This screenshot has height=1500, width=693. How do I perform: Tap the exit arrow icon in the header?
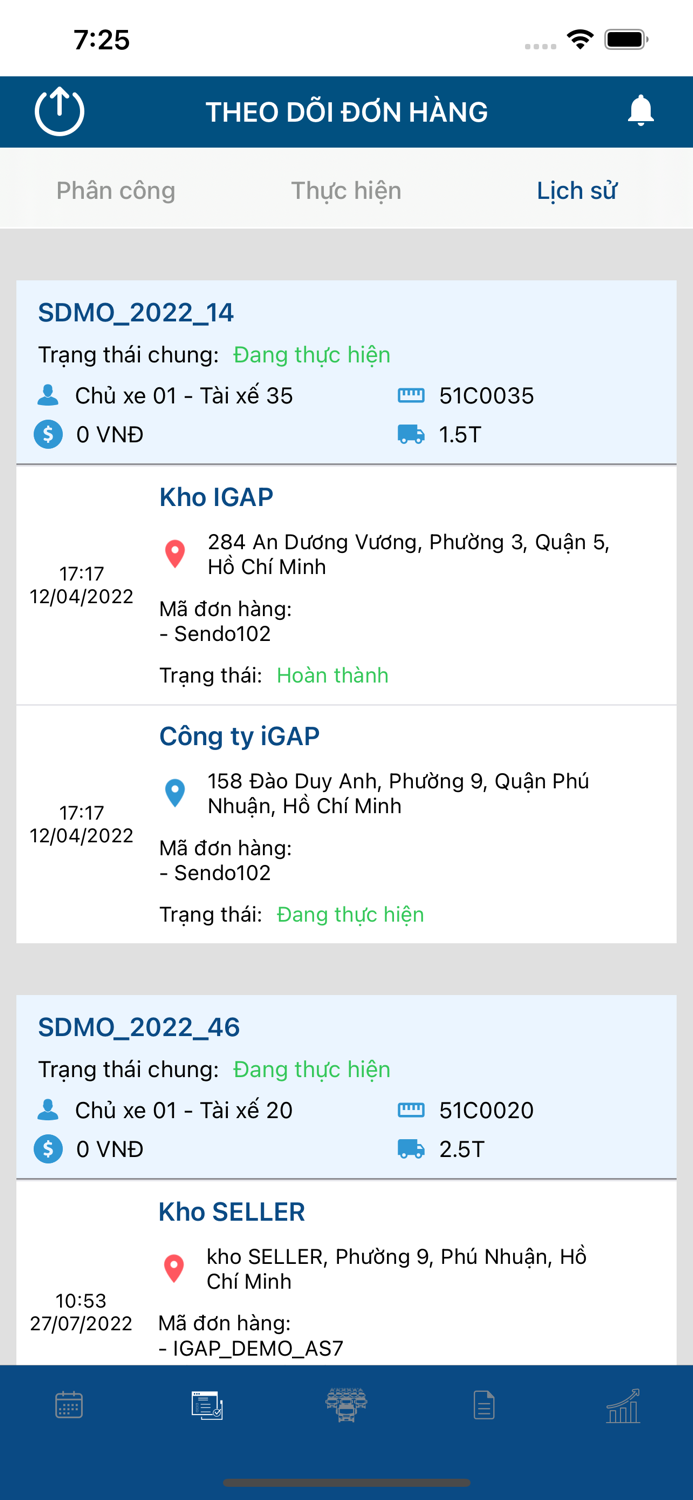pyautogui.click(x=59, y=111)
